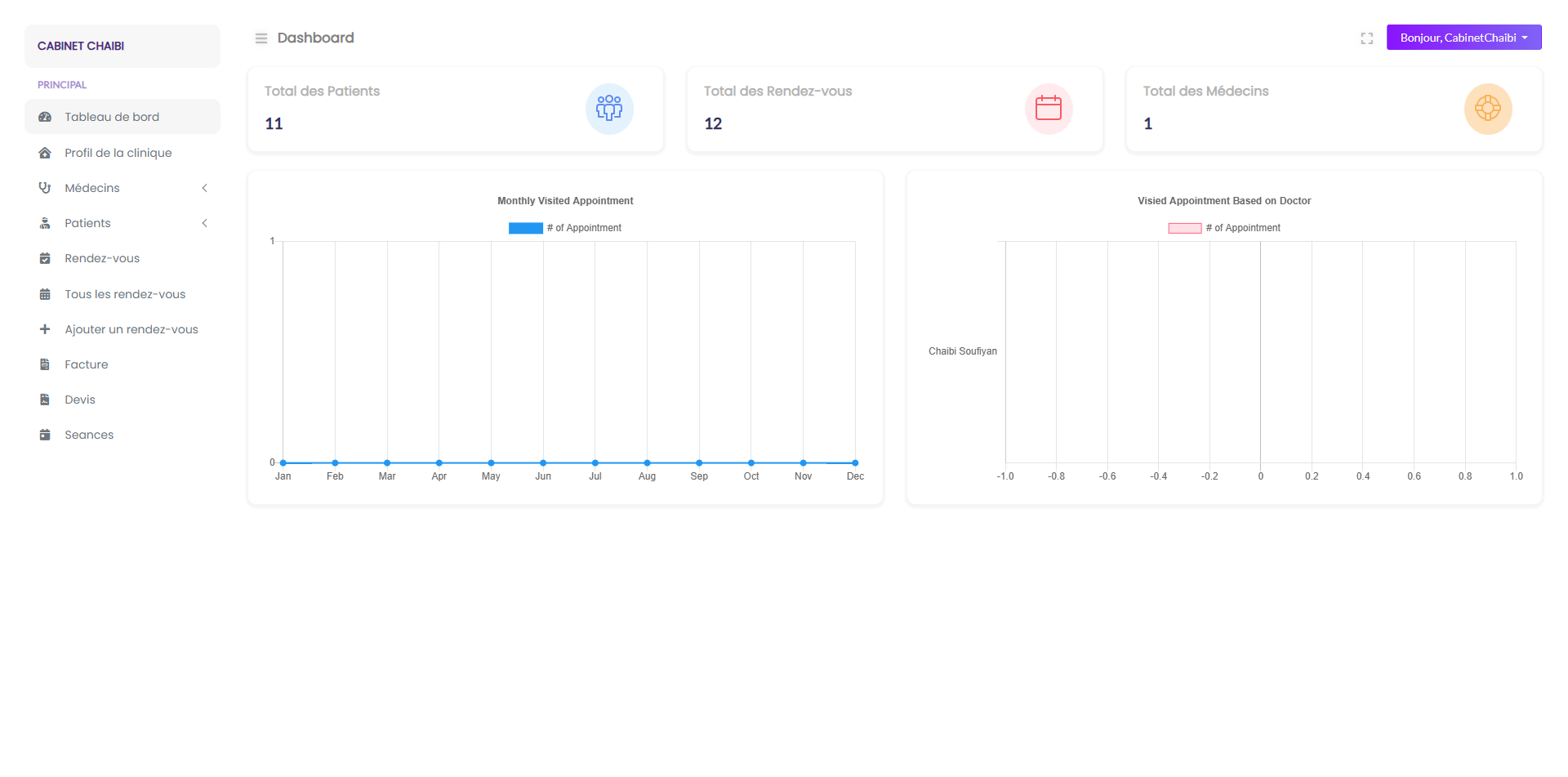Click the house icon beside Profil de la clinique
Screen dimensions: 1568x777
[45, 153]
